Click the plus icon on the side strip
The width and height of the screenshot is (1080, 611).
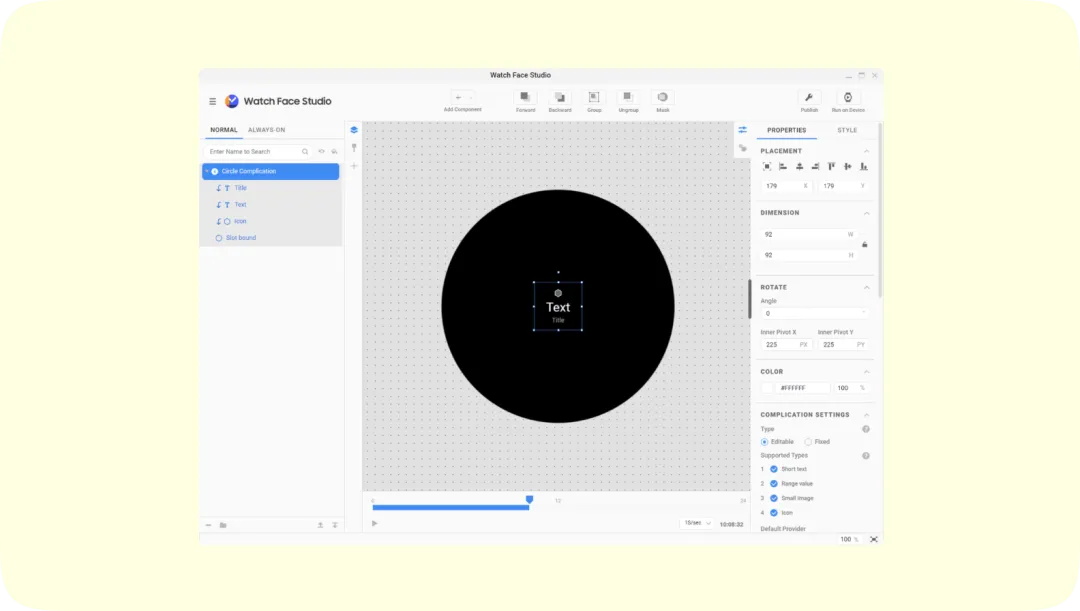point(354,166)
